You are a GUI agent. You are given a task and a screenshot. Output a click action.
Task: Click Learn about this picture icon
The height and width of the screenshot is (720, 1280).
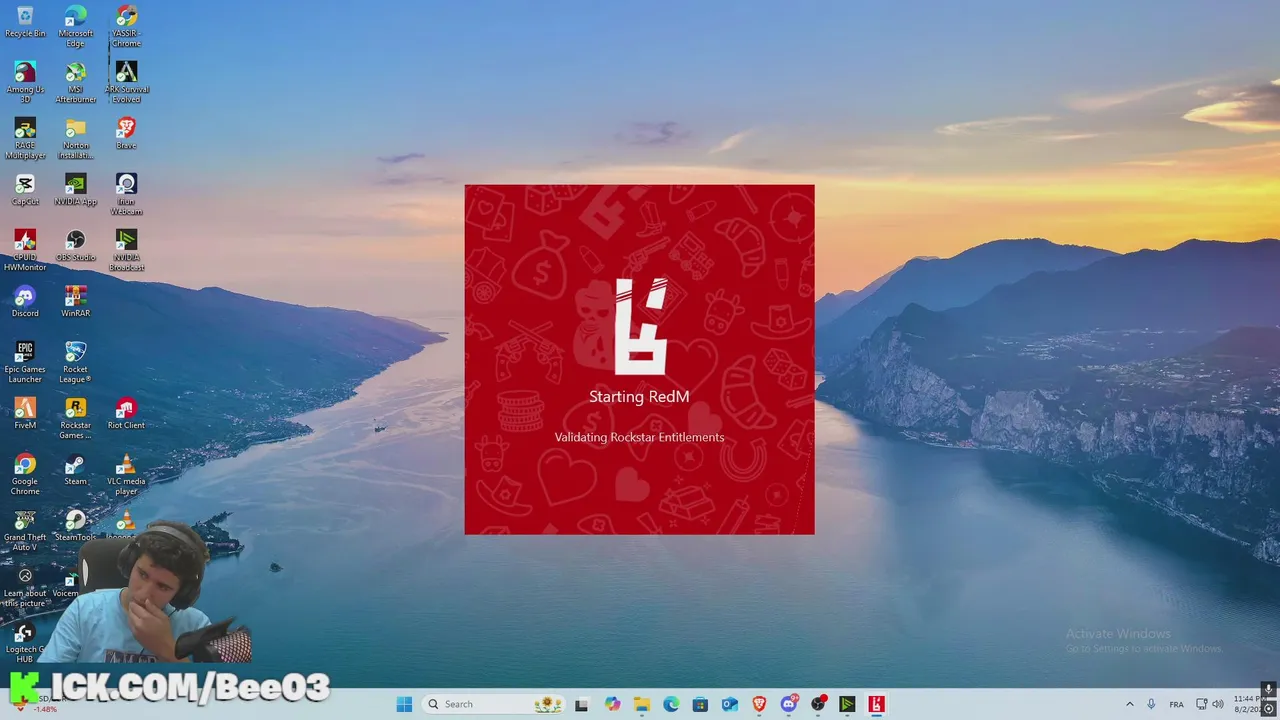point(25,586)
